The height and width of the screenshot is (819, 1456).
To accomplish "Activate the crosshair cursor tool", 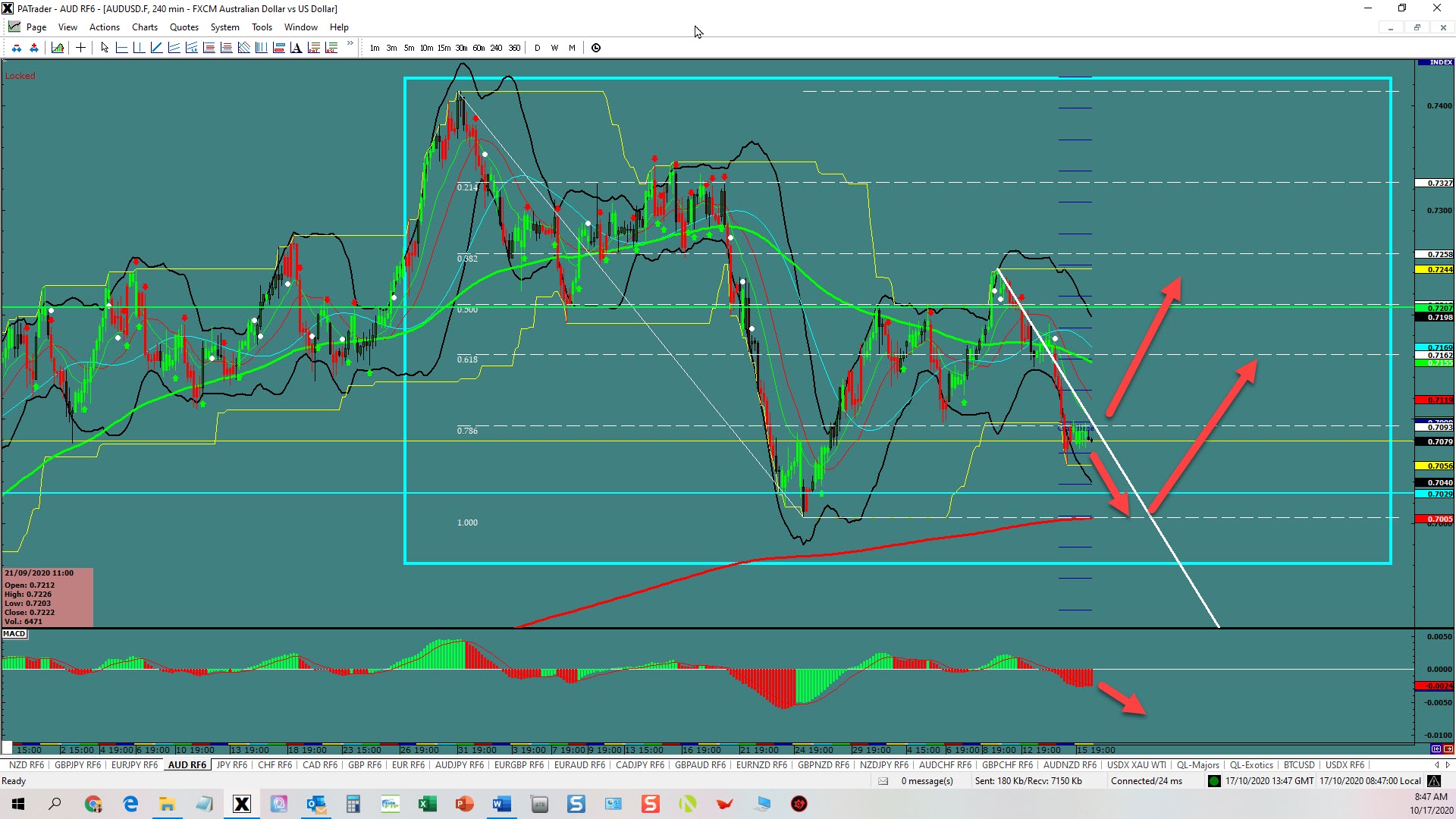I will click(80, 48).
